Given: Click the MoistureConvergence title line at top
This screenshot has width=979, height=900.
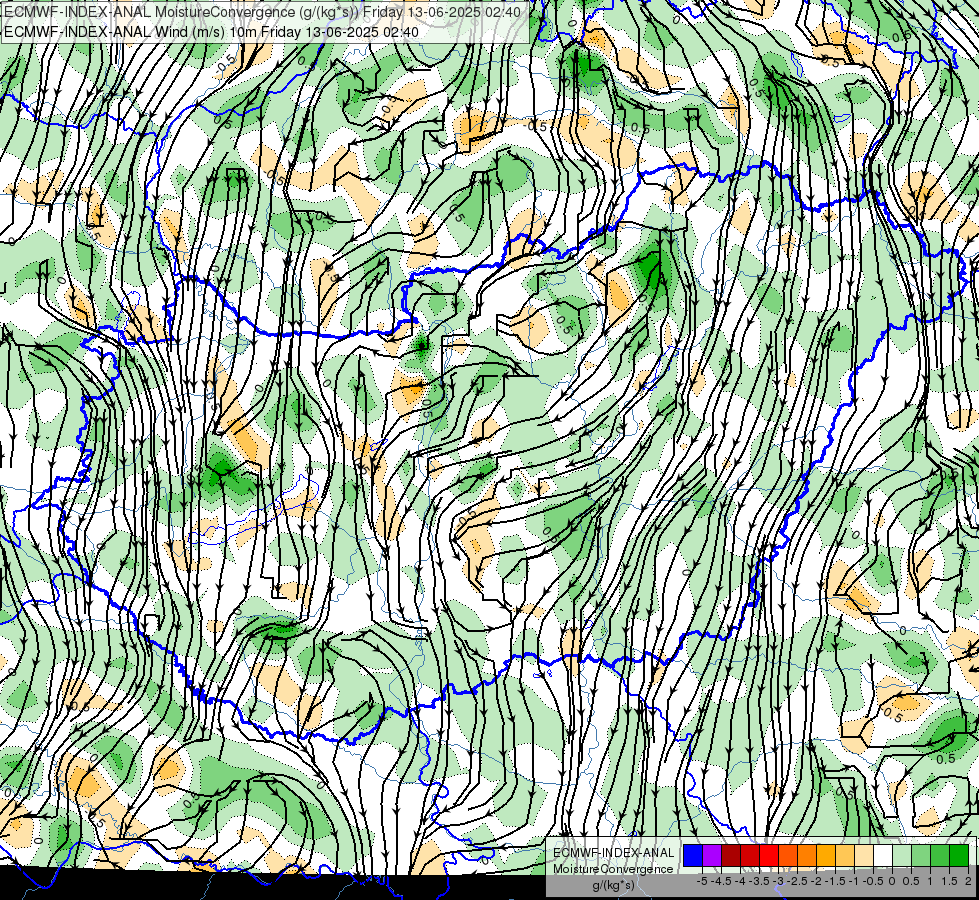Looking at the screenshot, I should point(262,11).
